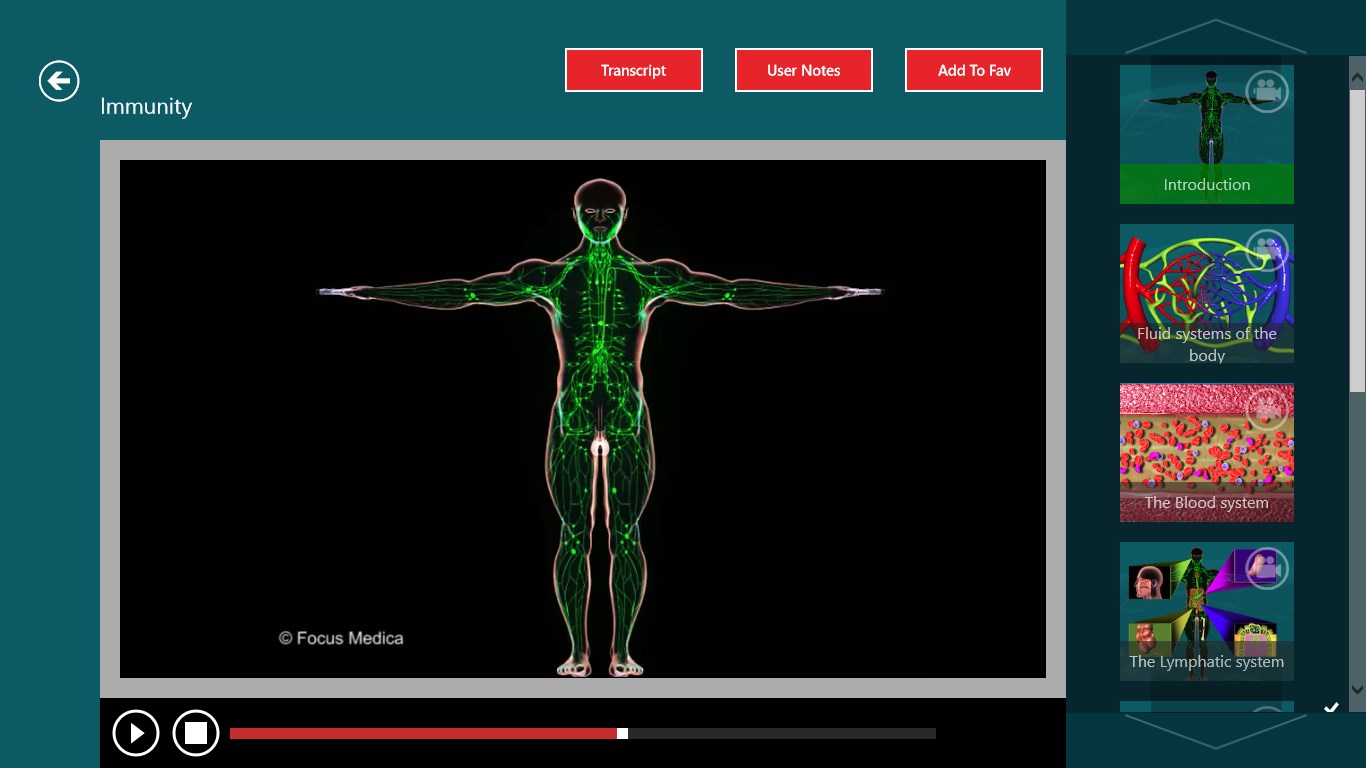Image resolution: width=1366 pixels, height=768 pixels.
Task: Click the back arrow icon
Action: click(x=59, y=81)
